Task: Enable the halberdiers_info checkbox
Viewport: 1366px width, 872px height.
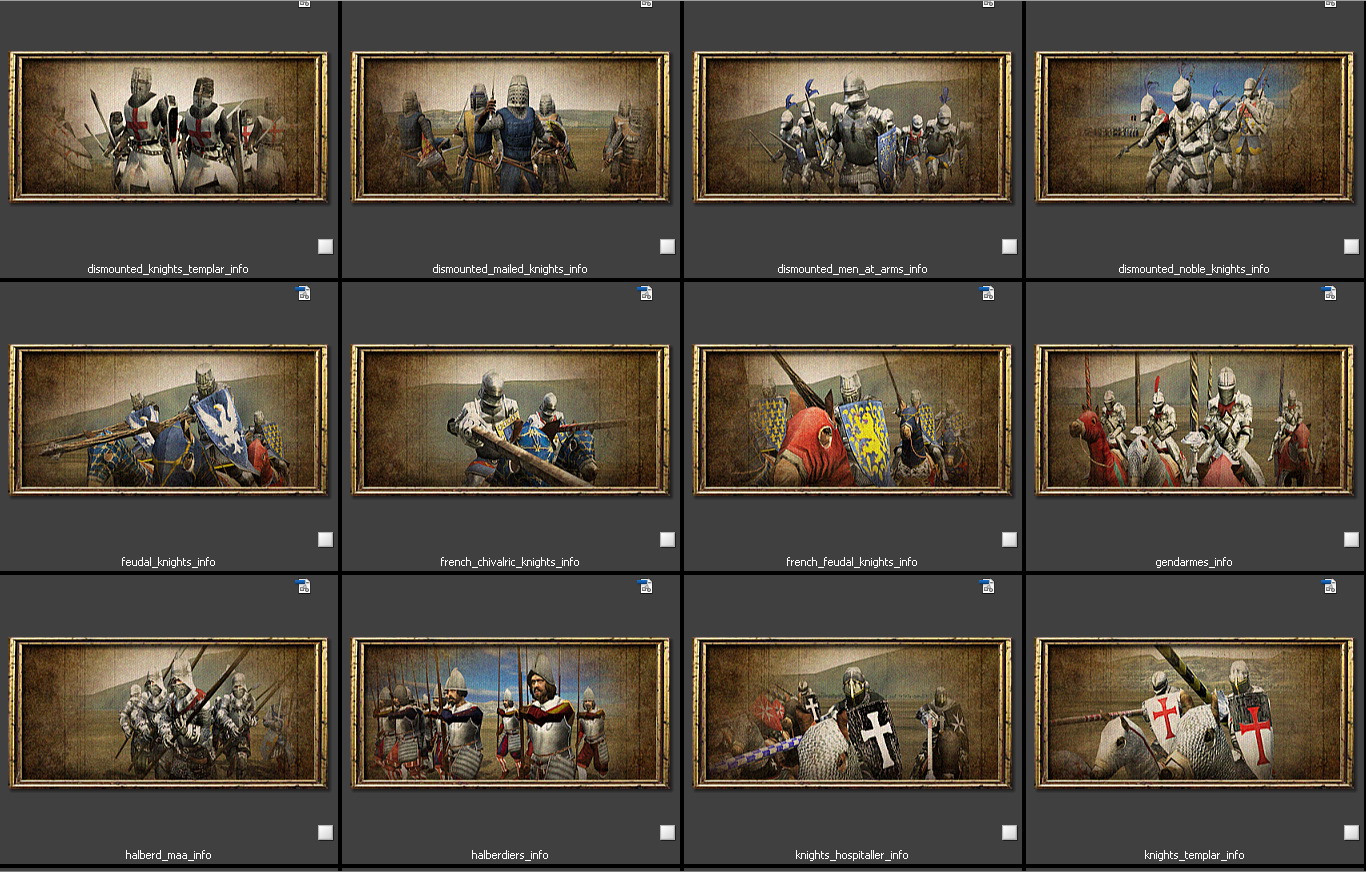Action: point(667,832)
